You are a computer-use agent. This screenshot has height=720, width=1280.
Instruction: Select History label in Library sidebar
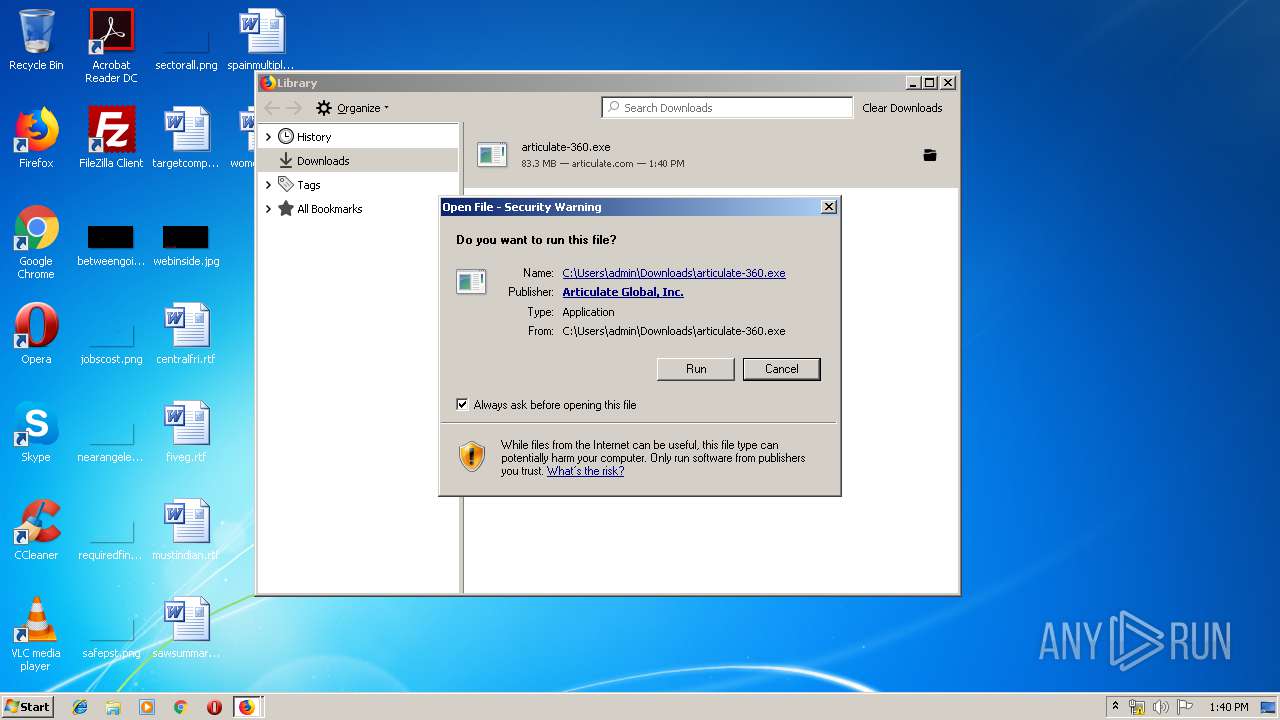pyautogui.click(x=314, y=137)
